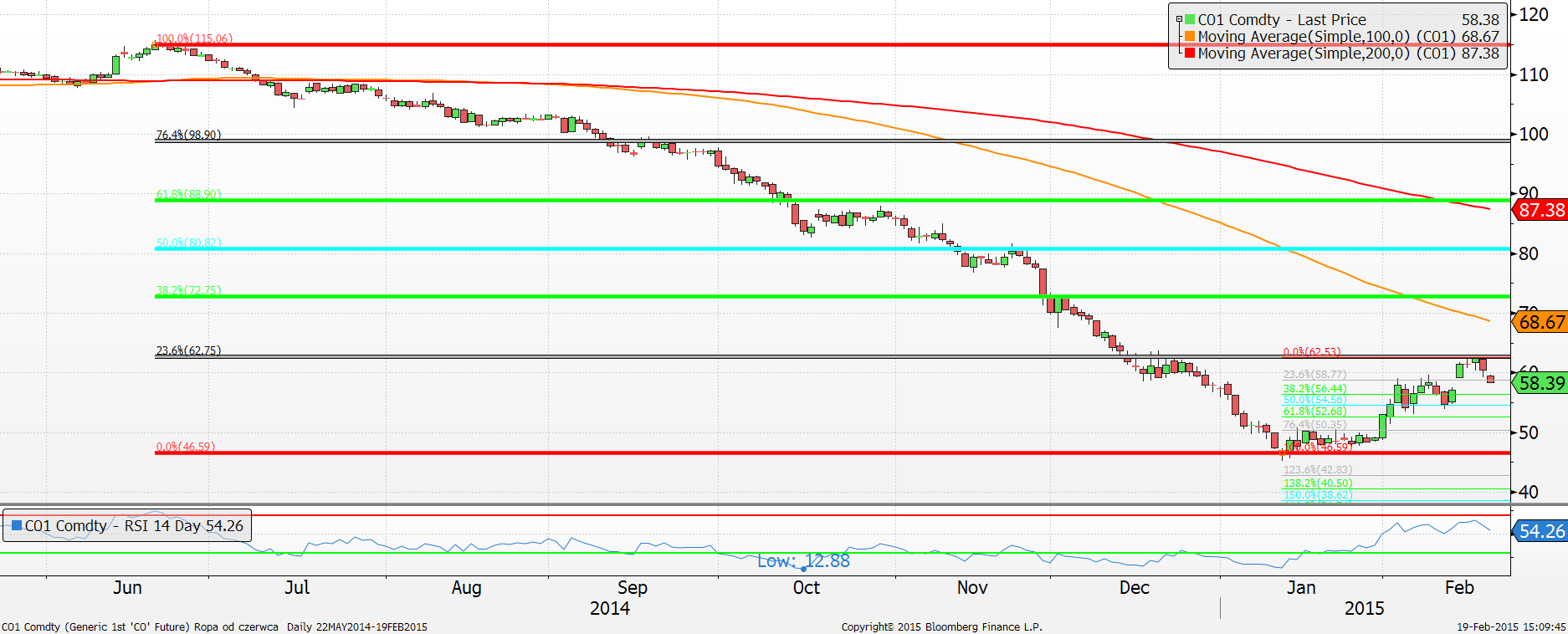Screen dimensions: 1568x634
Task: Click the CO1 Comdty RSI 14 Day legend
Action: tap(127, 526)
